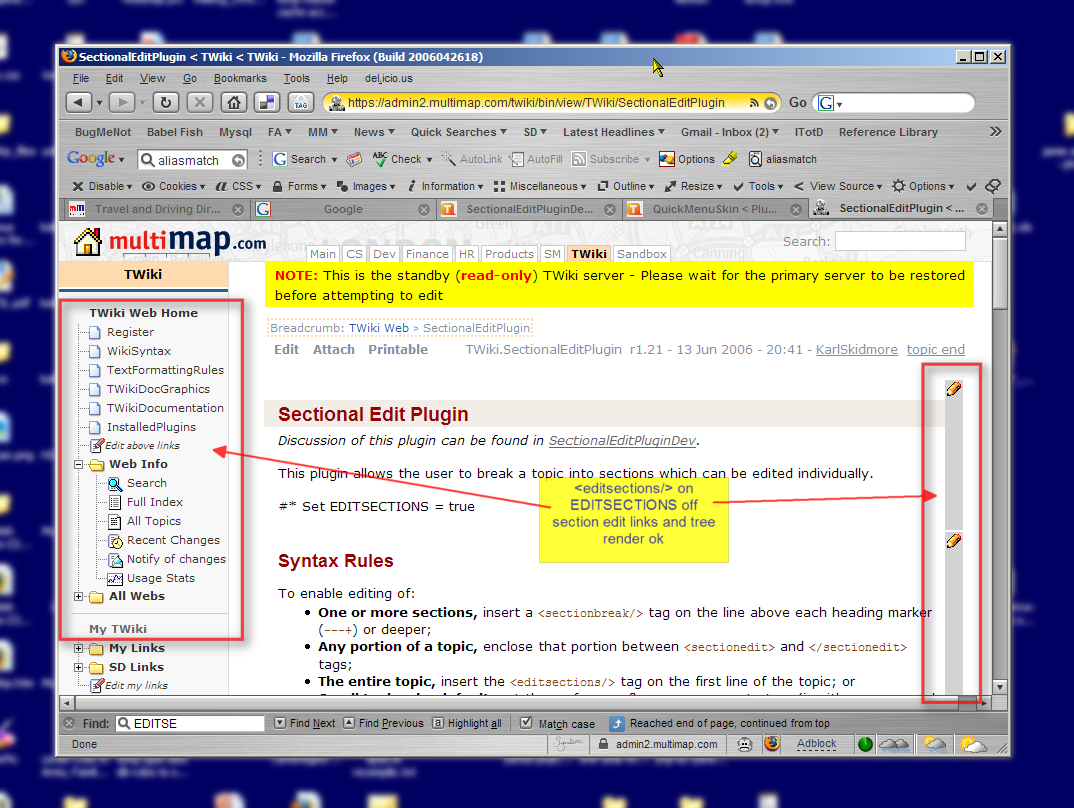Click the Highlight all find option
Image resolution: width=1074 pixels, height=808 pixels.
tap(467, 723)
